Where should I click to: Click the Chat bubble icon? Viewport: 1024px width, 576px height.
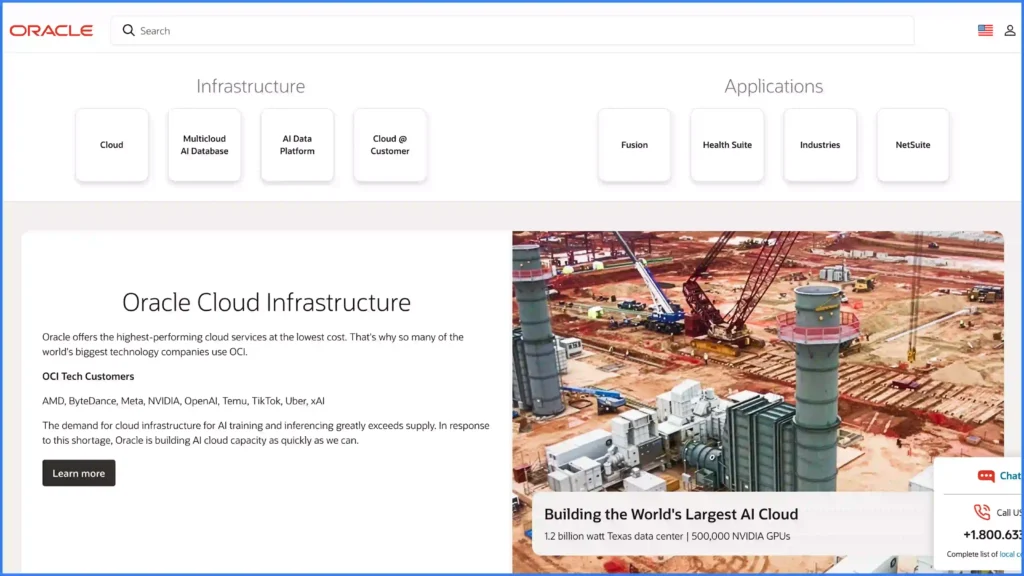tap(985, 476)
